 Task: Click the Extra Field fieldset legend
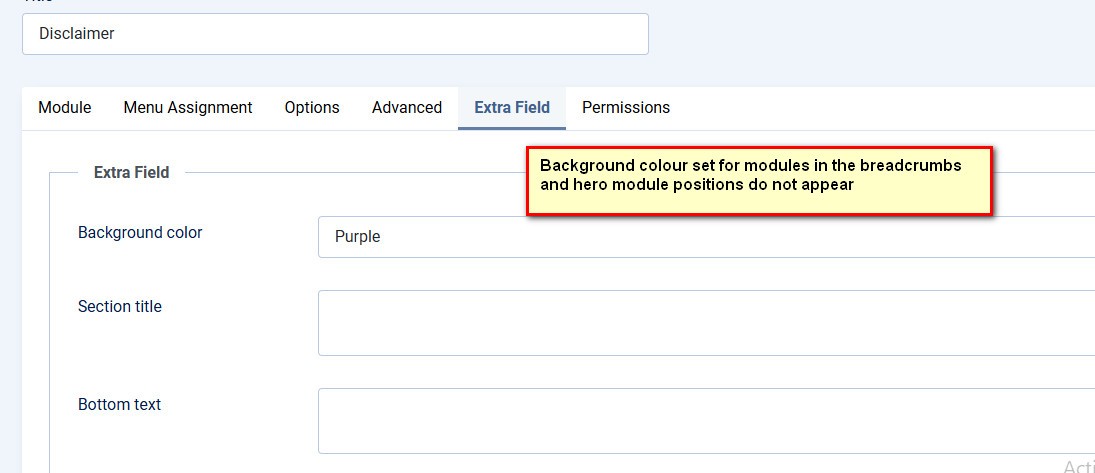coord(132,173)
